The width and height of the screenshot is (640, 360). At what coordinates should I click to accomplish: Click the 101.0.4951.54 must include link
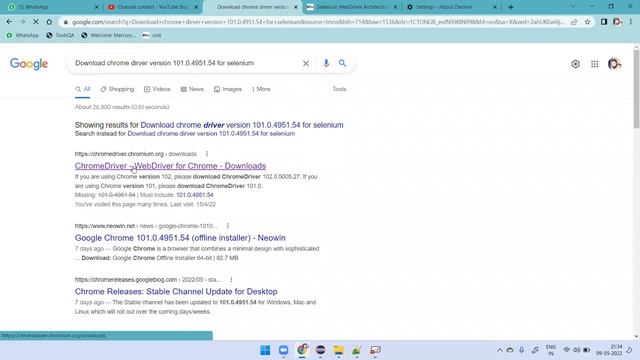click(195, 195)
